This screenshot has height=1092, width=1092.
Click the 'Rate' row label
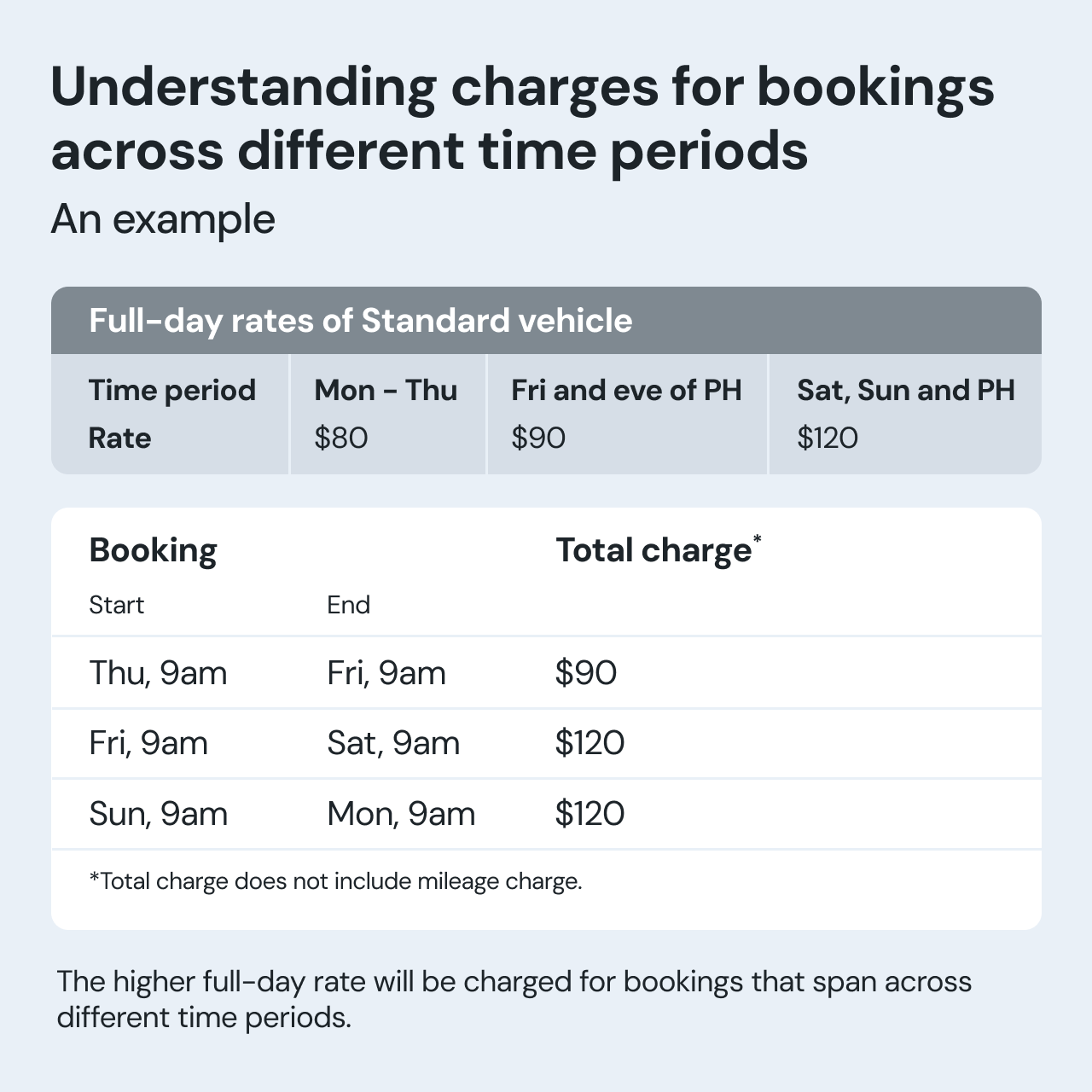(119, 438)
